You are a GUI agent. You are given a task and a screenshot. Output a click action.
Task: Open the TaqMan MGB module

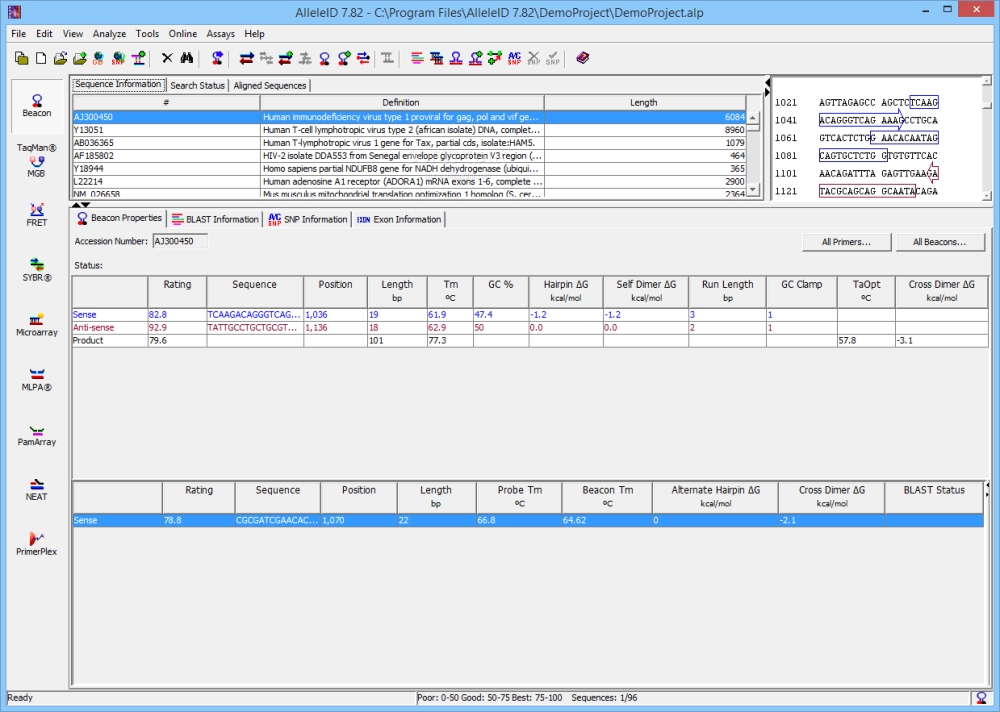[37, 160]
